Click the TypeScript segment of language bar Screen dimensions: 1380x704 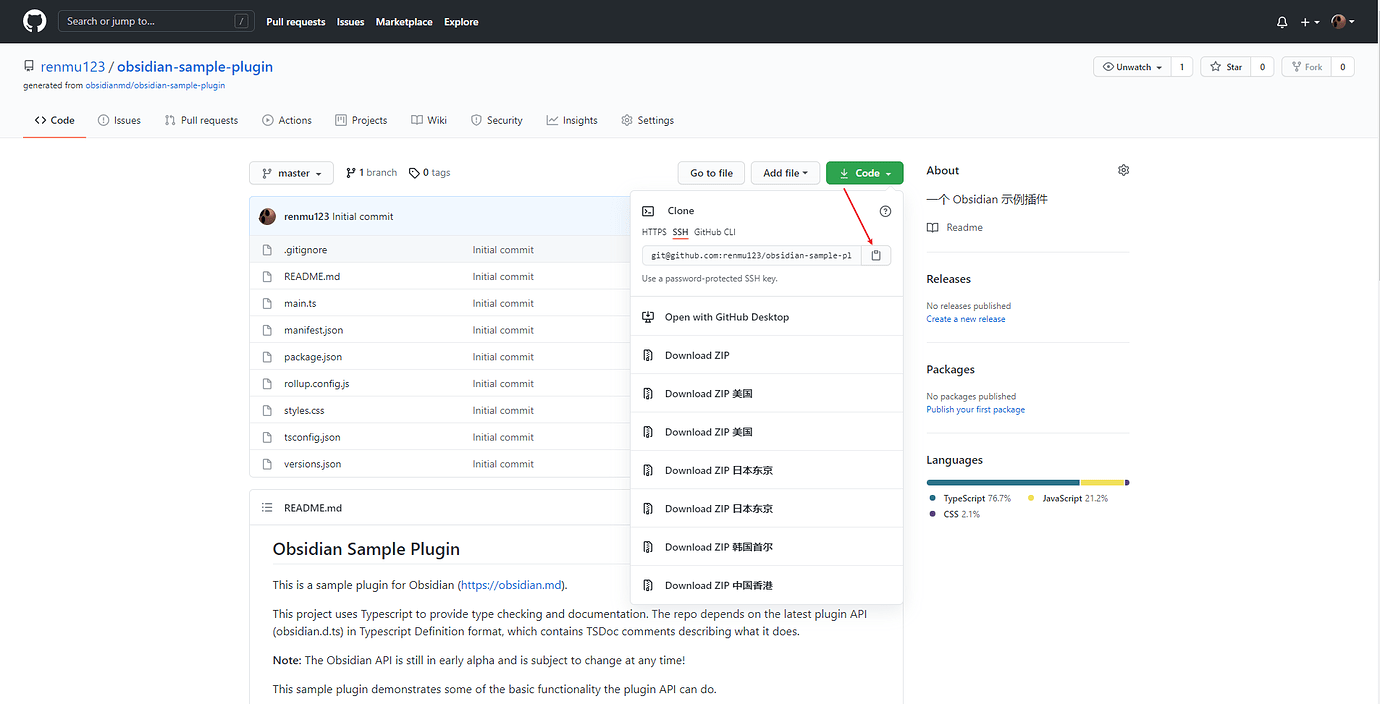(1002, 482)
